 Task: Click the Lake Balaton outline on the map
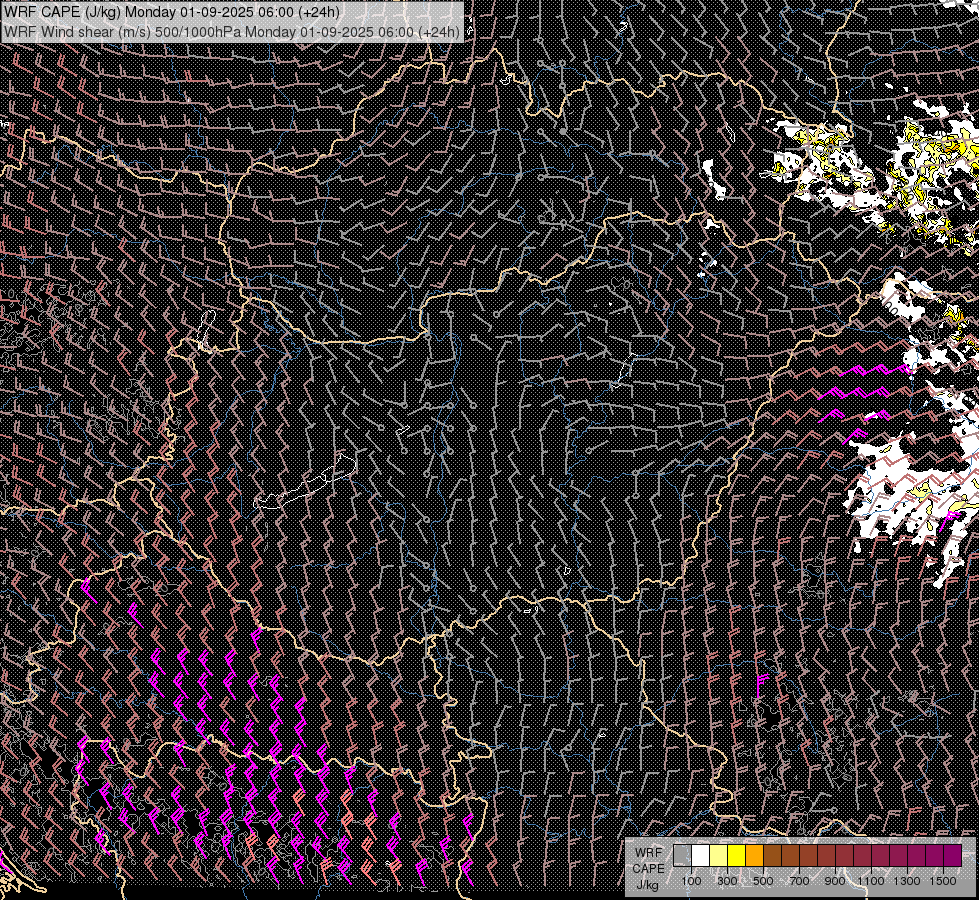(306, 482)
